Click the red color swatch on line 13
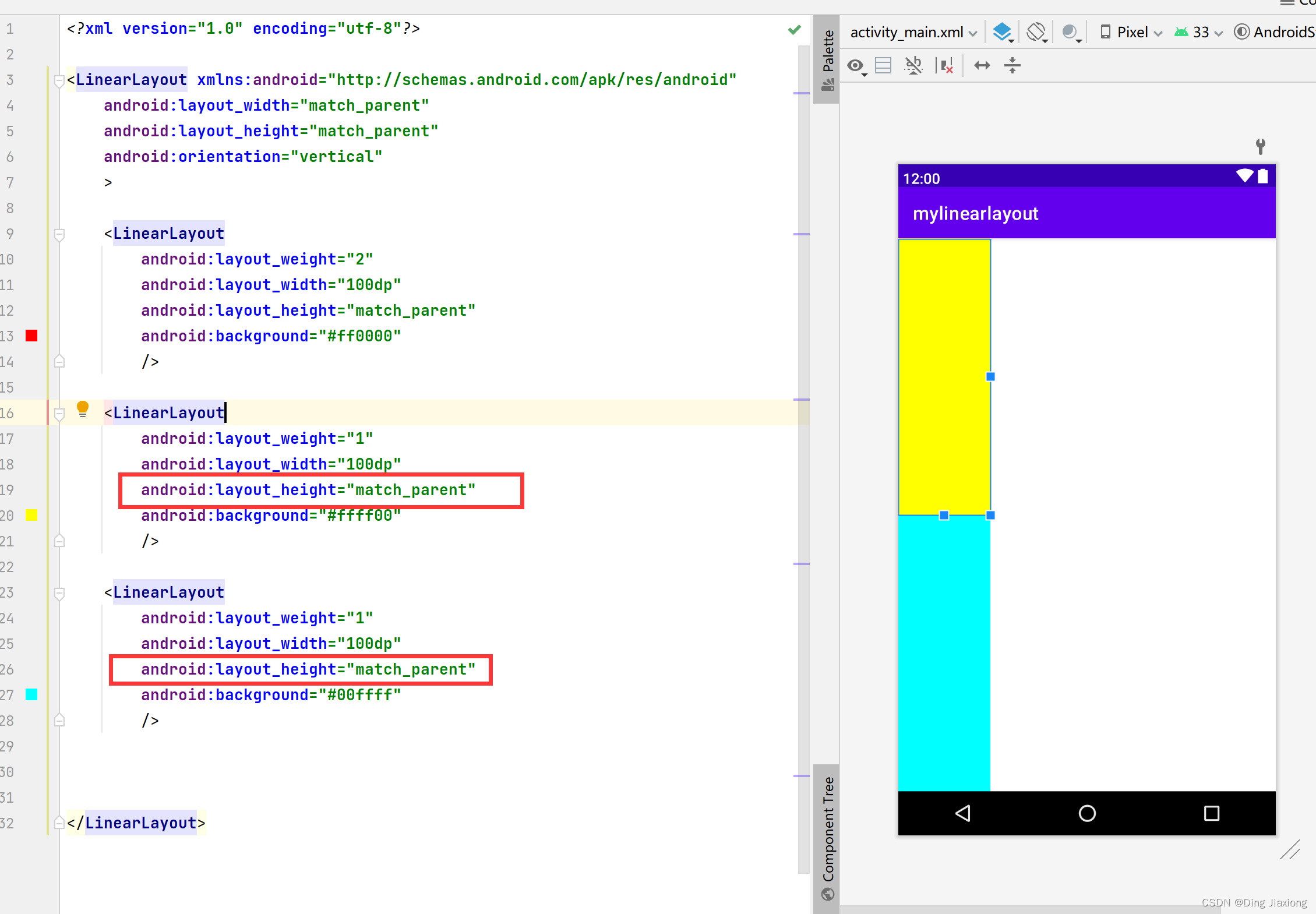The image size is (1316, 914). (31, 336)
